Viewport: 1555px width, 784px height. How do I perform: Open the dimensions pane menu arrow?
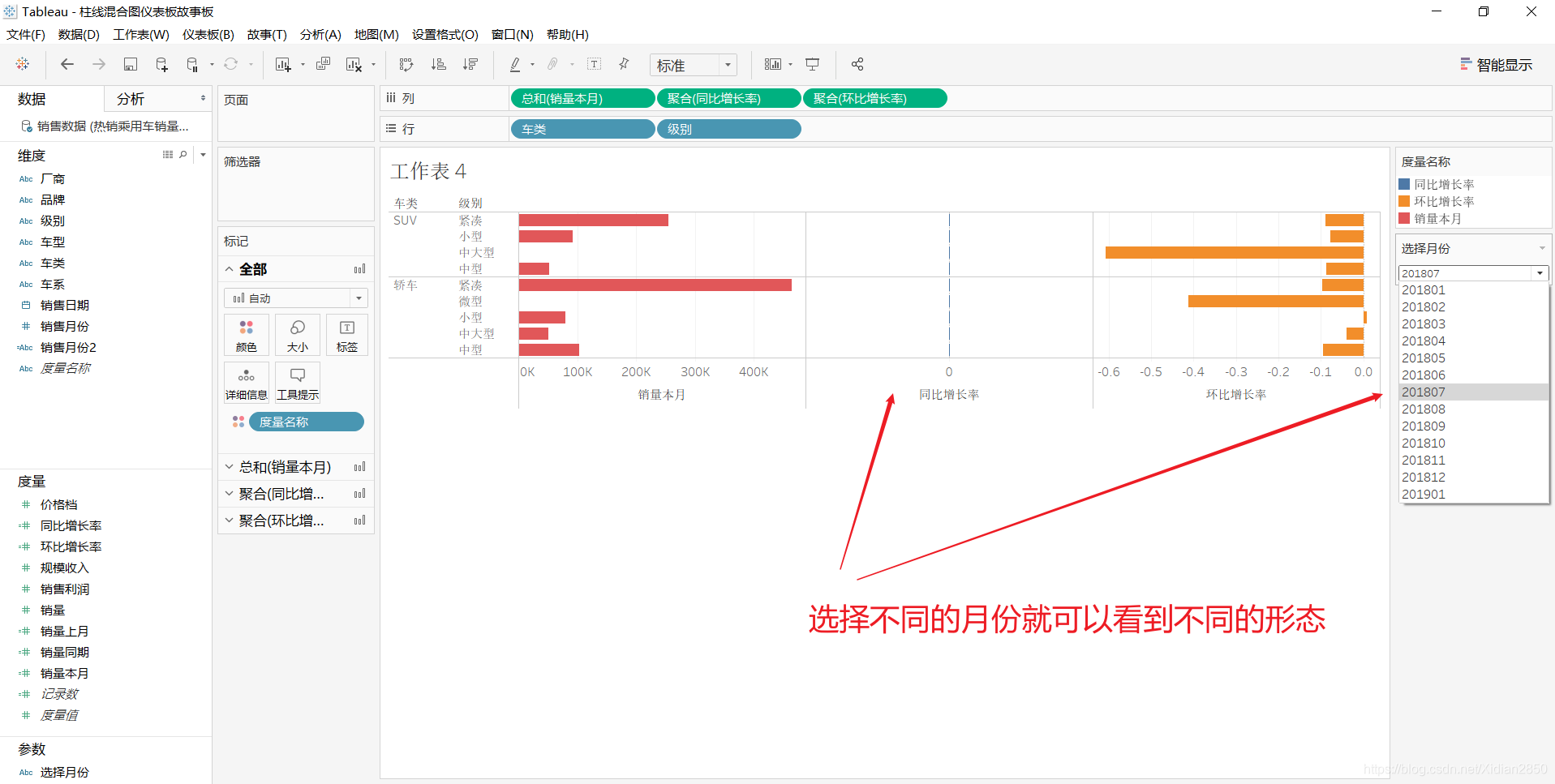click(x=203, y=154)
